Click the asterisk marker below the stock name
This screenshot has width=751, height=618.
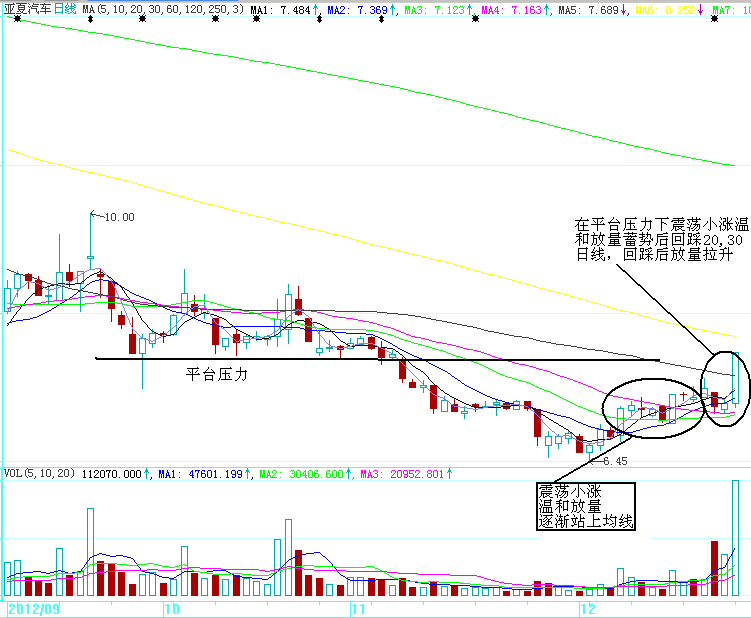[x=19, y=19]
